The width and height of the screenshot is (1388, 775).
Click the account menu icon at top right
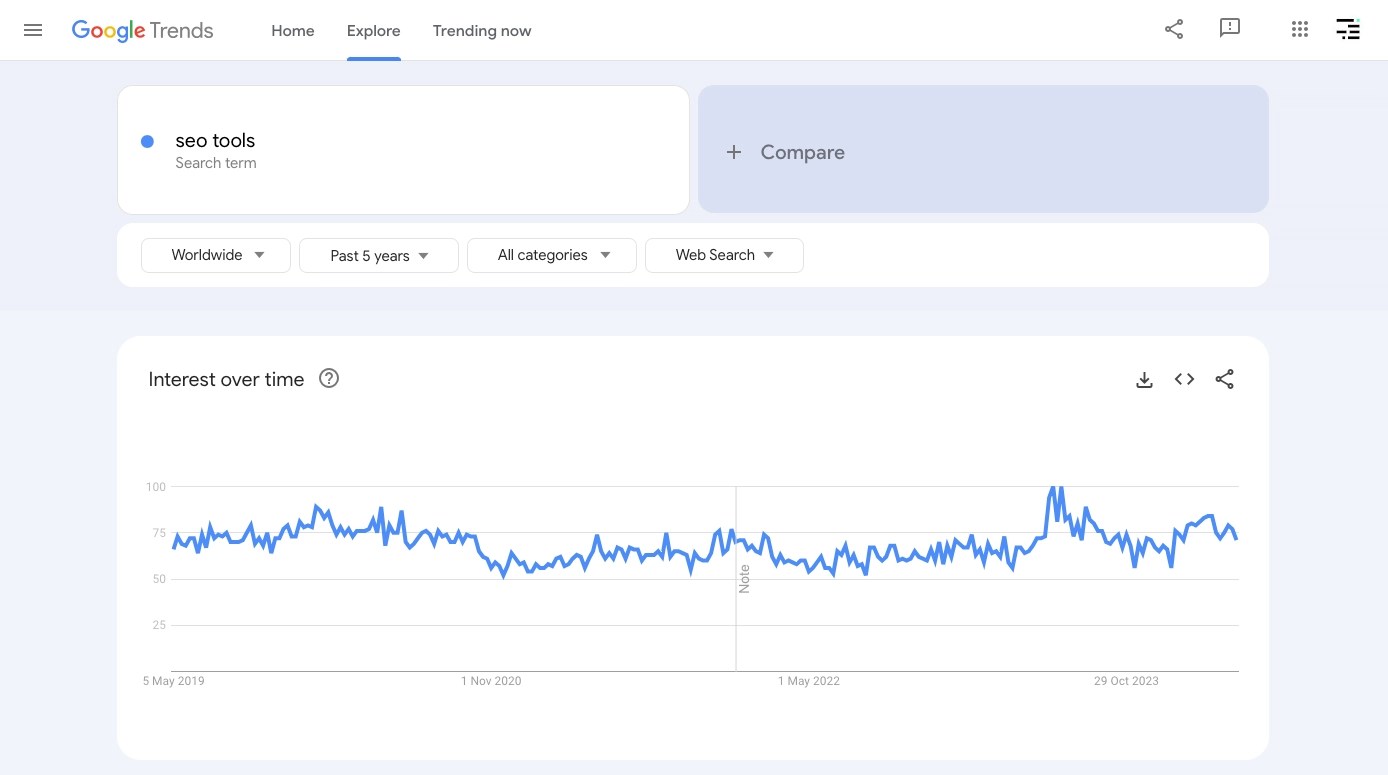(x=1348, y=30)
